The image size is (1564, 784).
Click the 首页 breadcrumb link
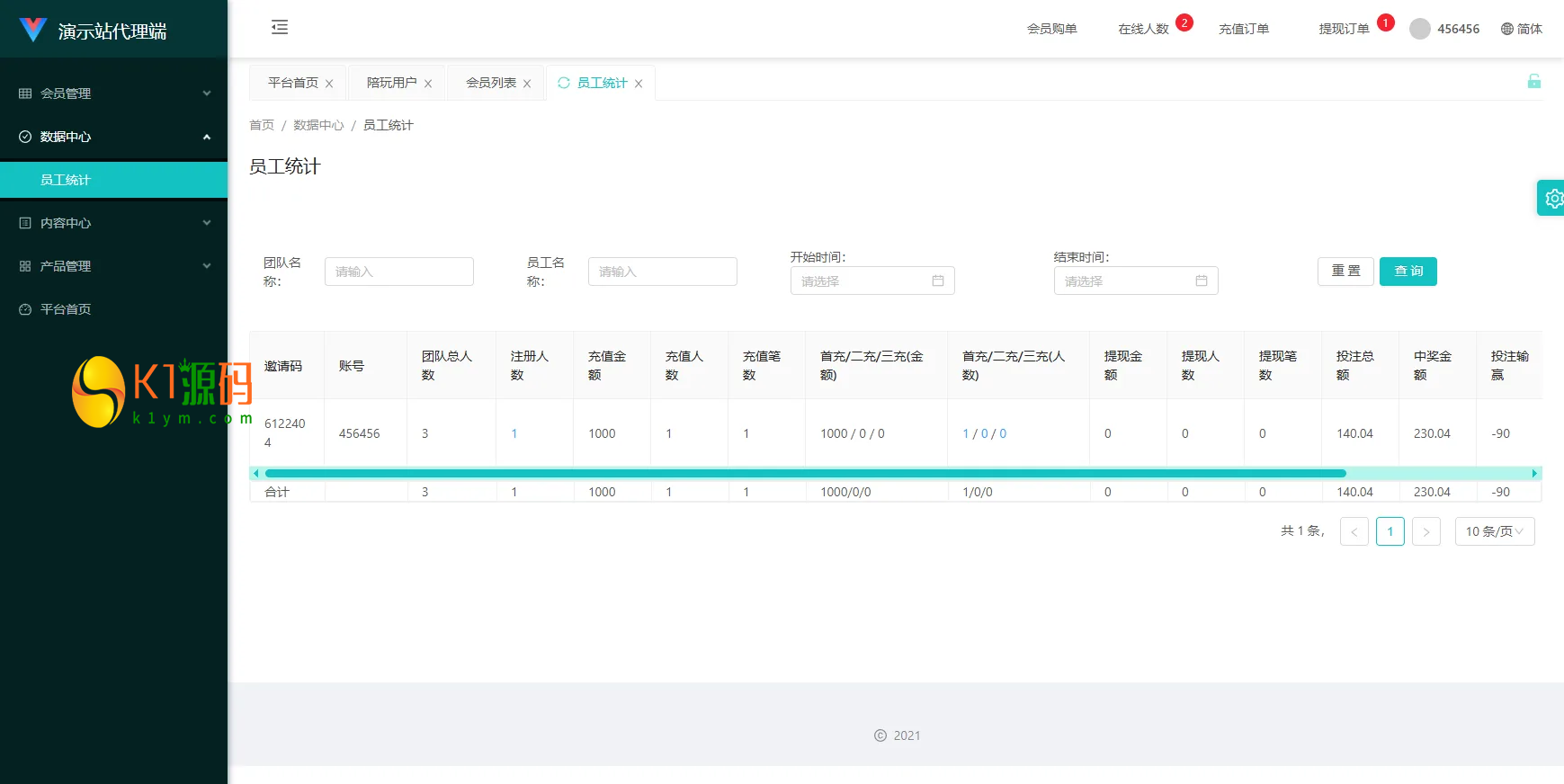pos(262,125)
